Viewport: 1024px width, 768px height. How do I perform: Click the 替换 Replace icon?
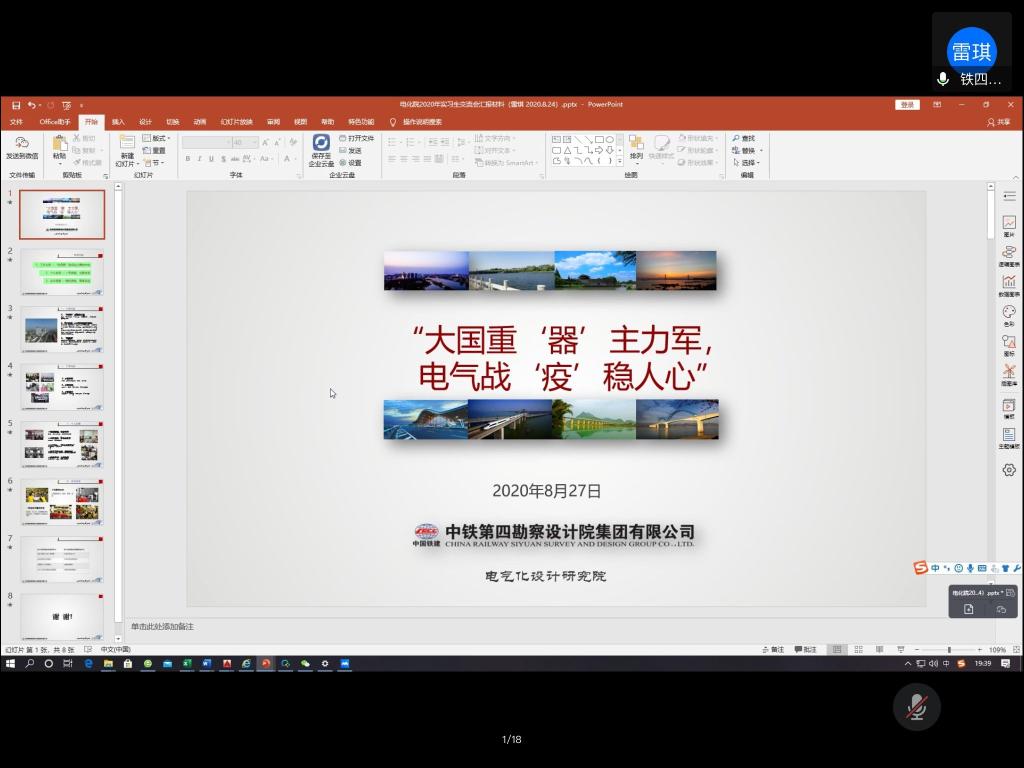(x=744, y=150)
